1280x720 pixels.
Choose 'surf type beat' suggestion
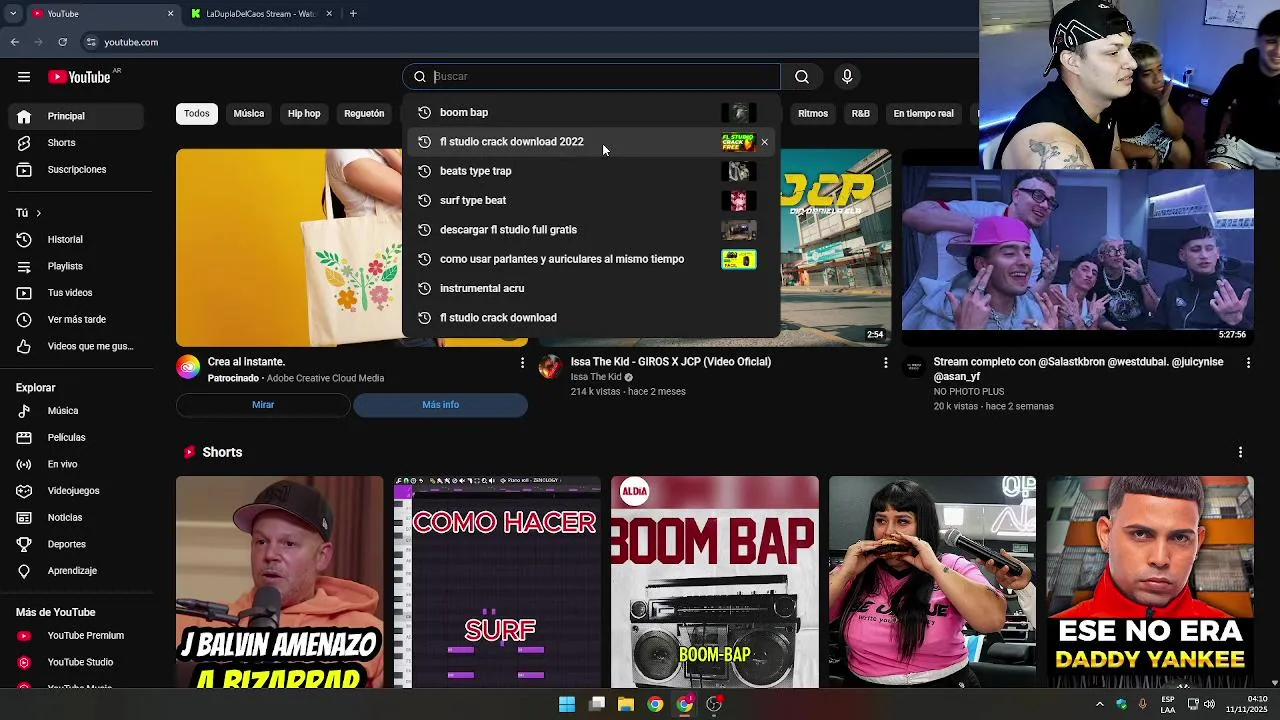click(x=590, y=201)
